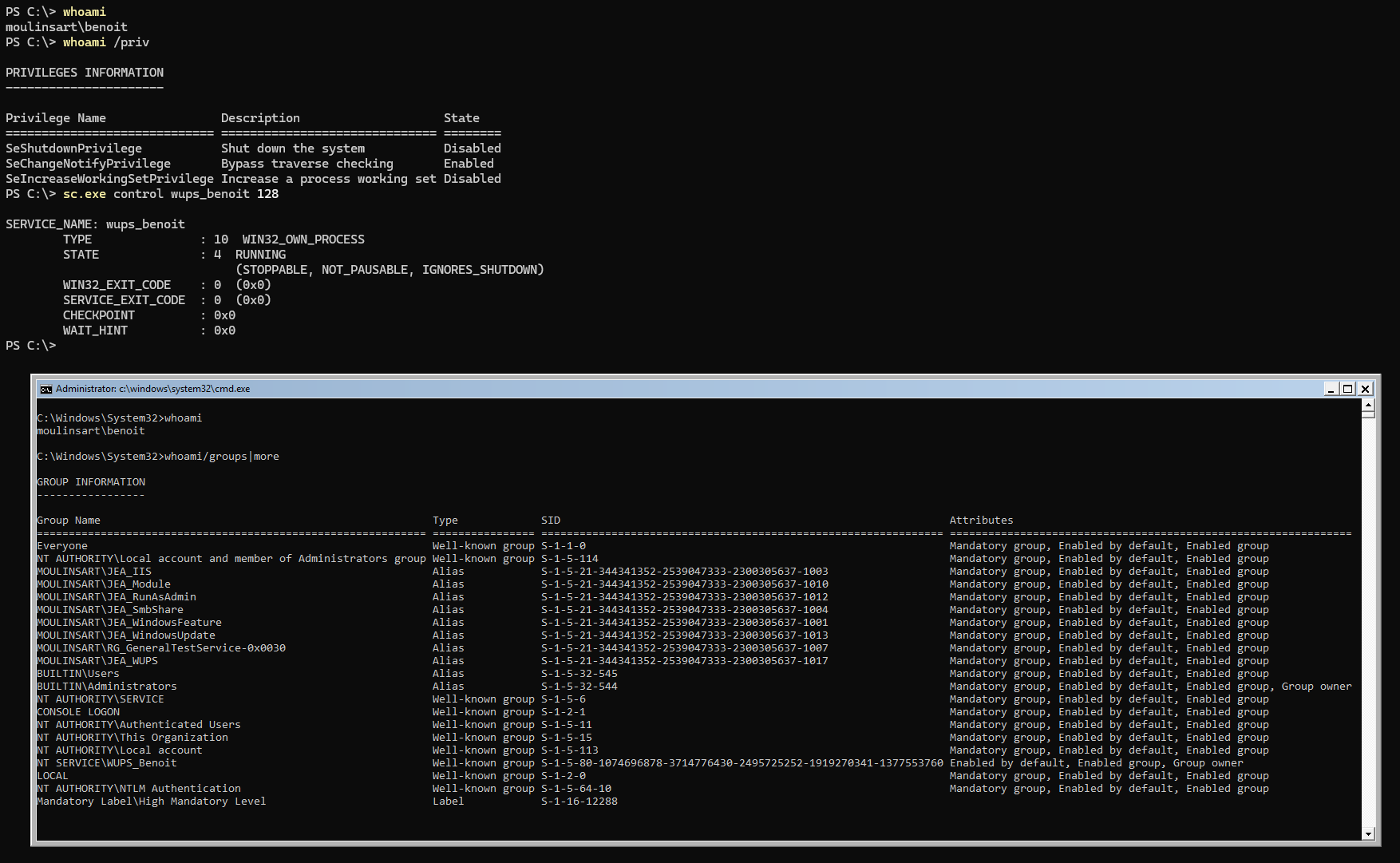Click the Mandatory Label\High Mandatory Level row

[327, 802]
